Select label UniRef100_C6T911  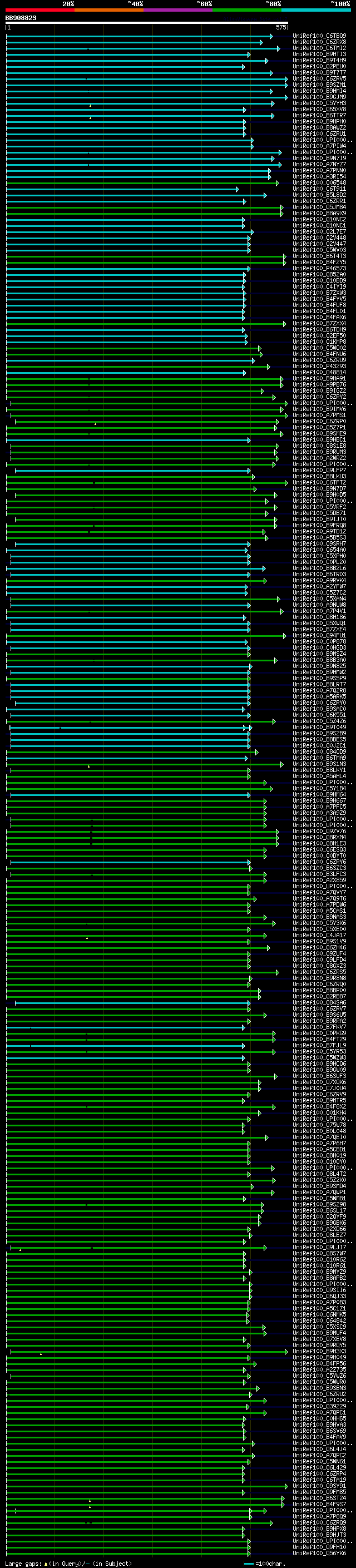point(319,189)
